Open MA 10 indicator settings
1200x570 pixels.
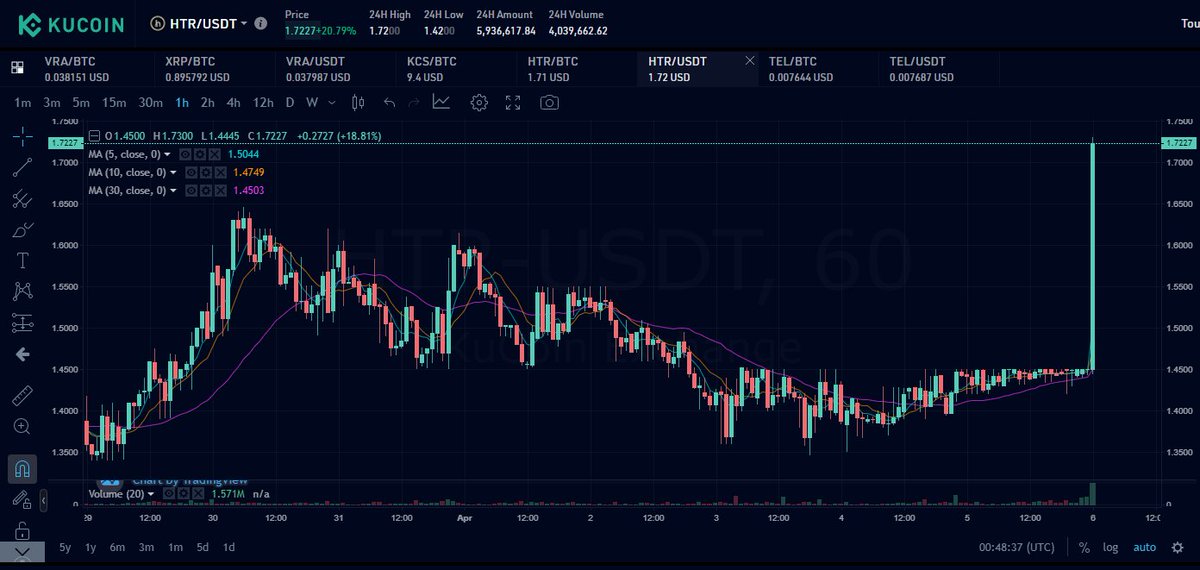click(204, 172)
